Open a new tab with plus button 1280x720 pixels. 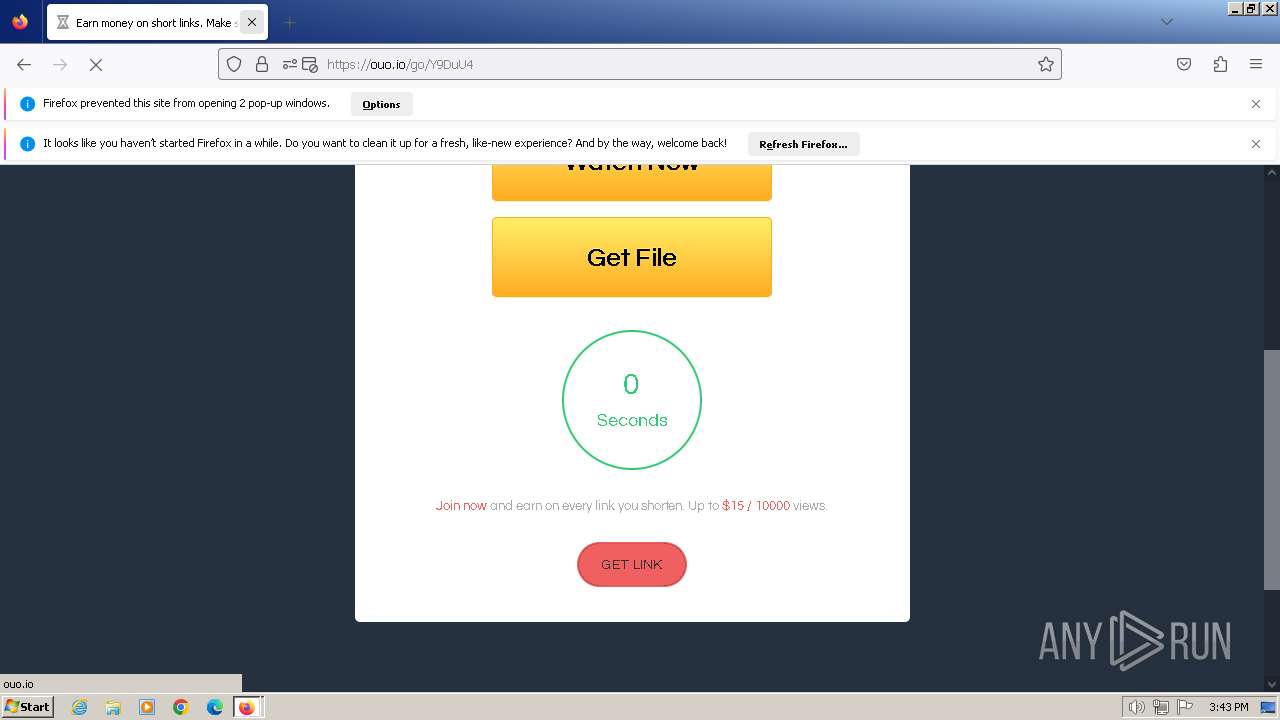coord(289,22)
